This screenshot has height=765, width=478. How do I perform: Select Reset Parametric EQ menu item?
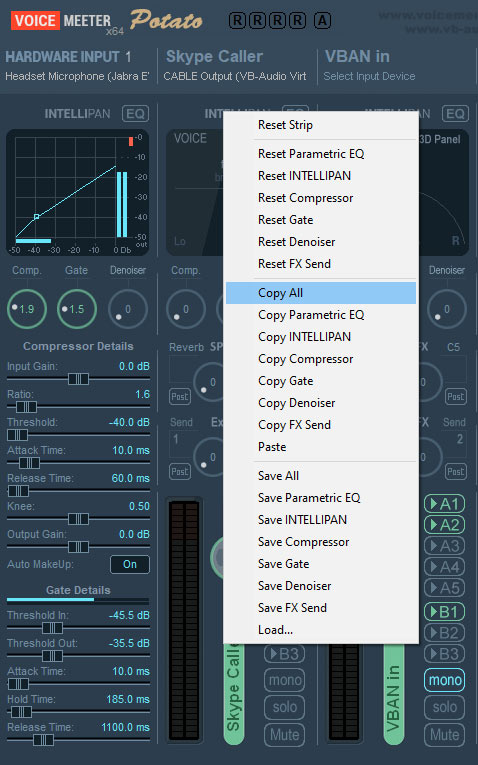coord(321,154)
